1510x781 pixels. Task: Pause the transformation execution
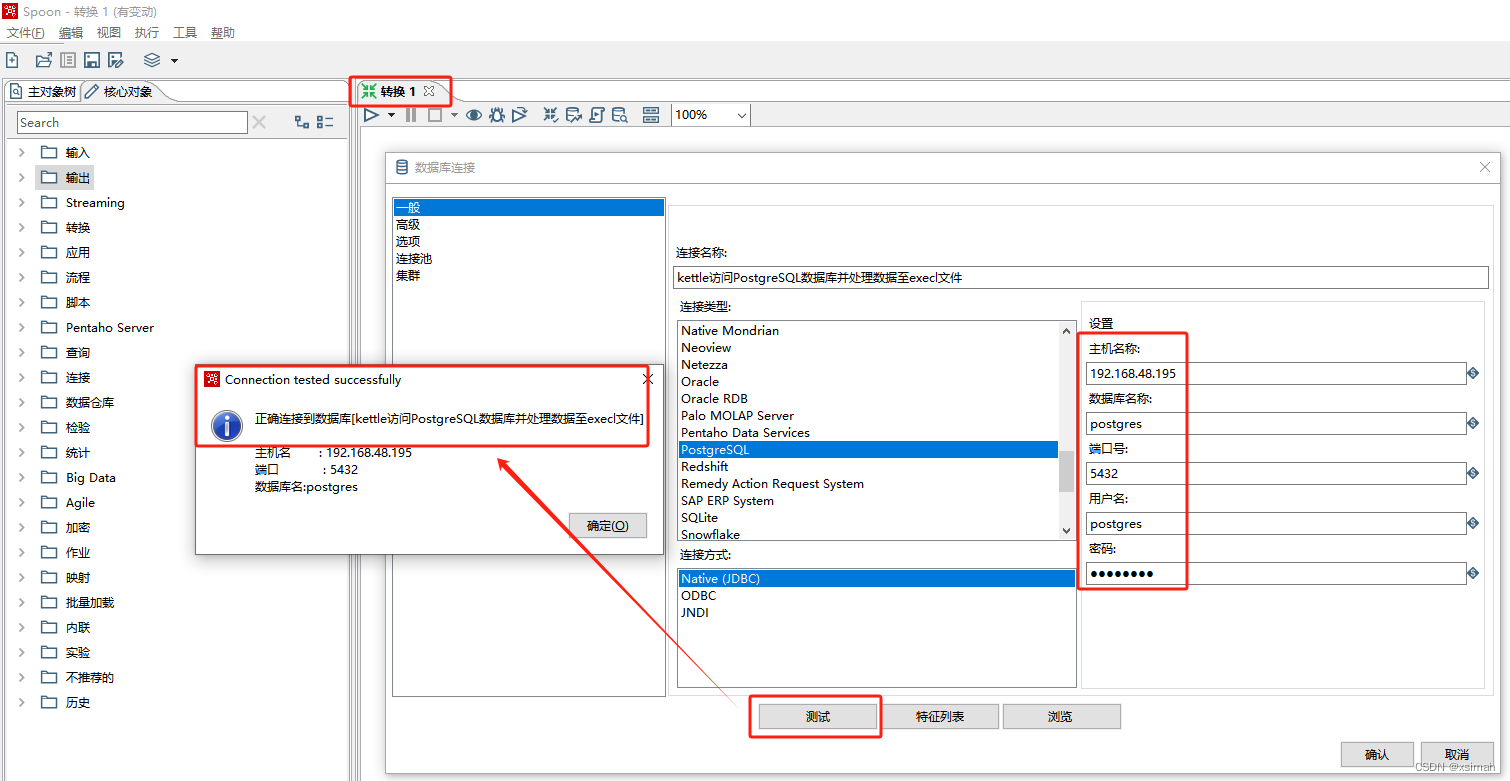click(x=411, y=114)
